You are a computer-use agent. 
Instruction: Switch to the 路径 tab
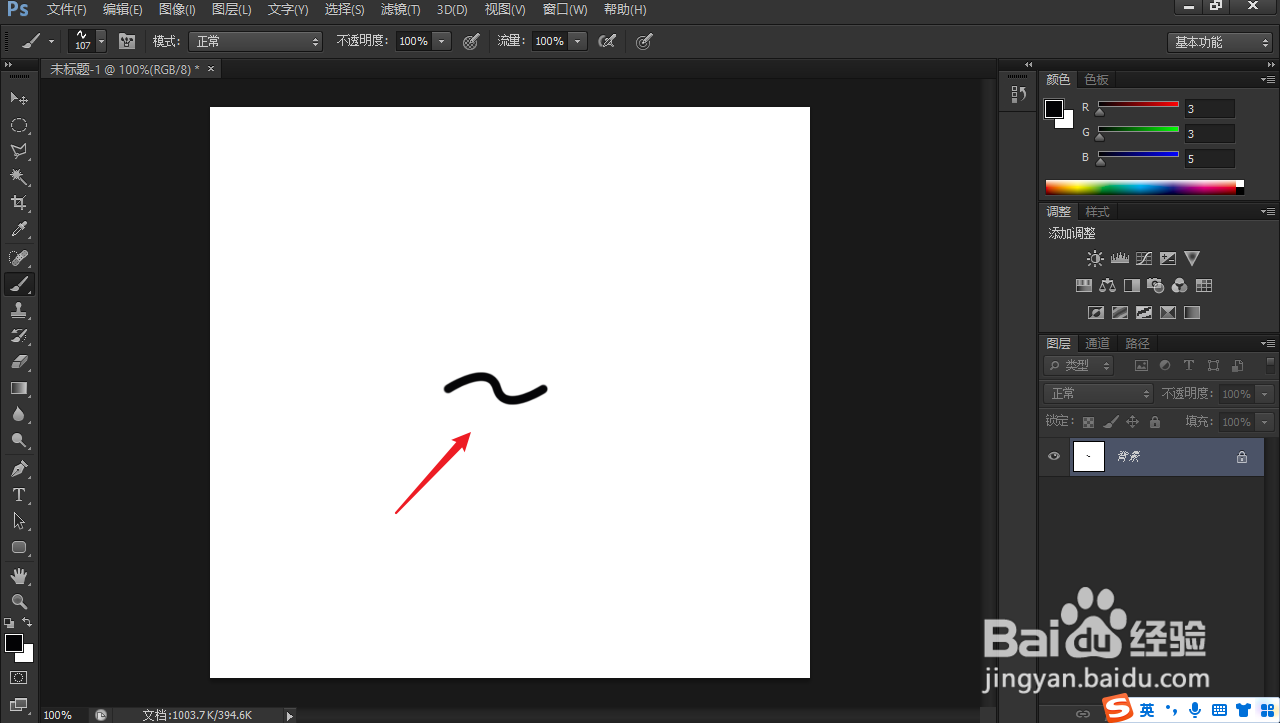click(x=1138, y=343)
